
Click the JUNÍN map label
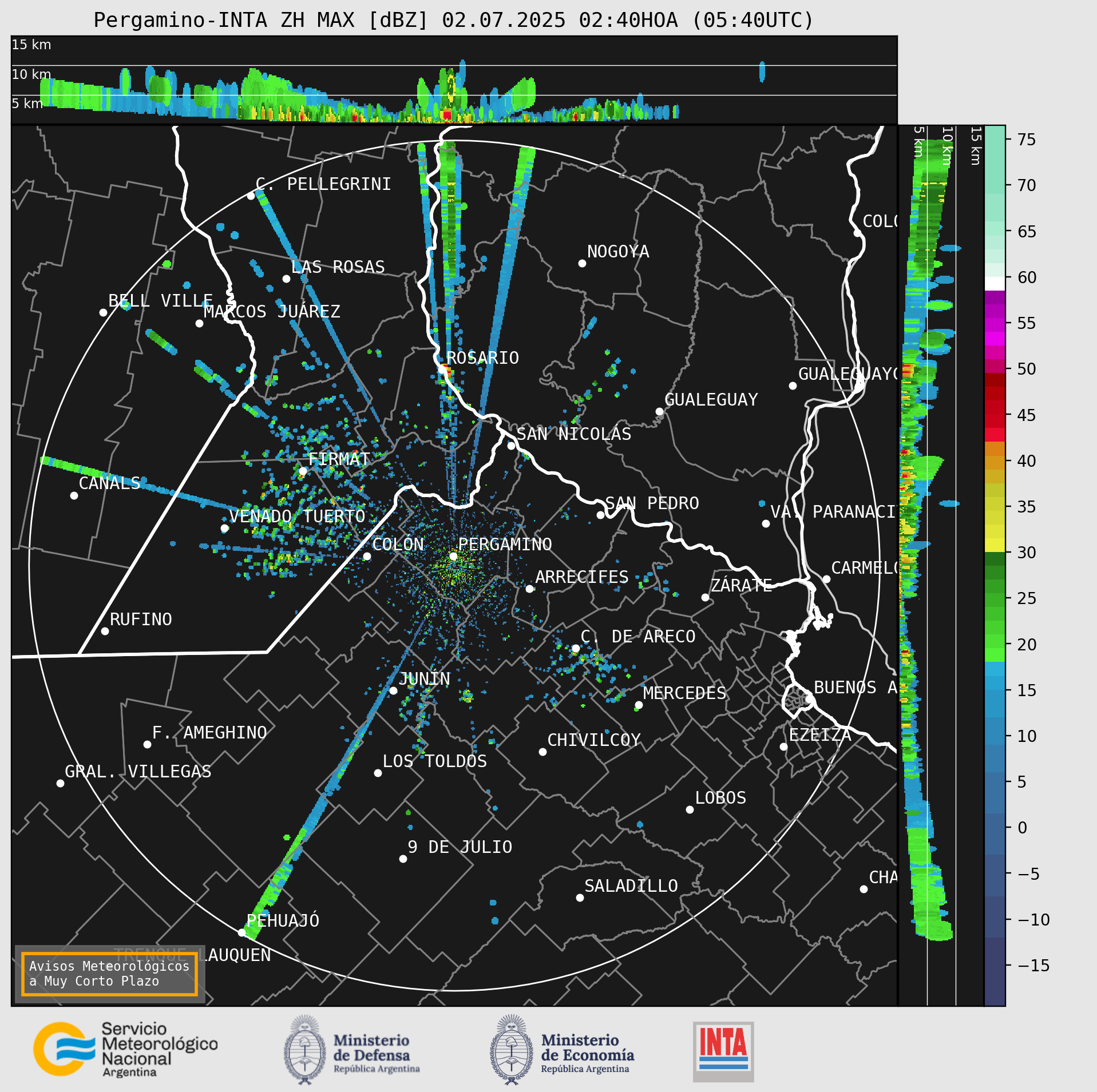tap(424, 678)
